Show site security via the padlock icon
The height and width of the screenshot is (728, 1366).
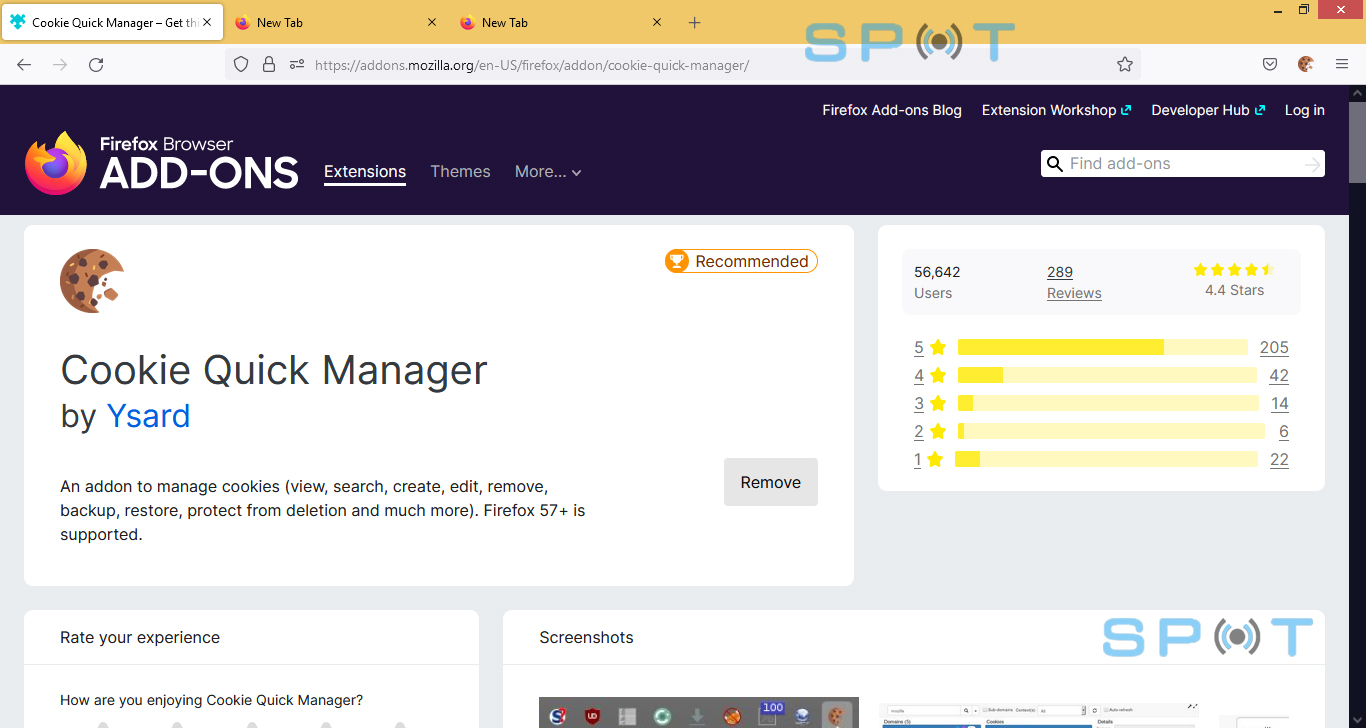268,64
